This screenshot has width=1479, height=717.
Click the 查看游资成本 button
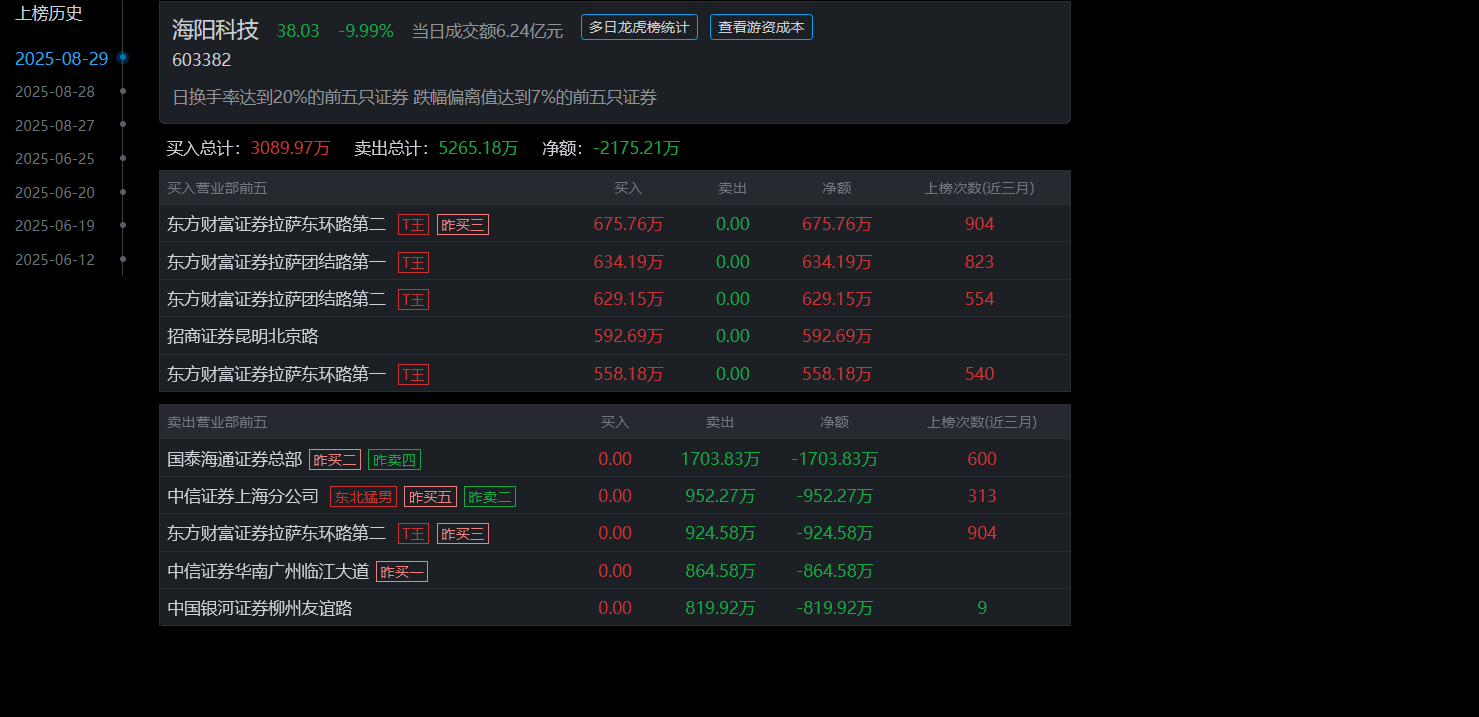[x=761, y=27]
